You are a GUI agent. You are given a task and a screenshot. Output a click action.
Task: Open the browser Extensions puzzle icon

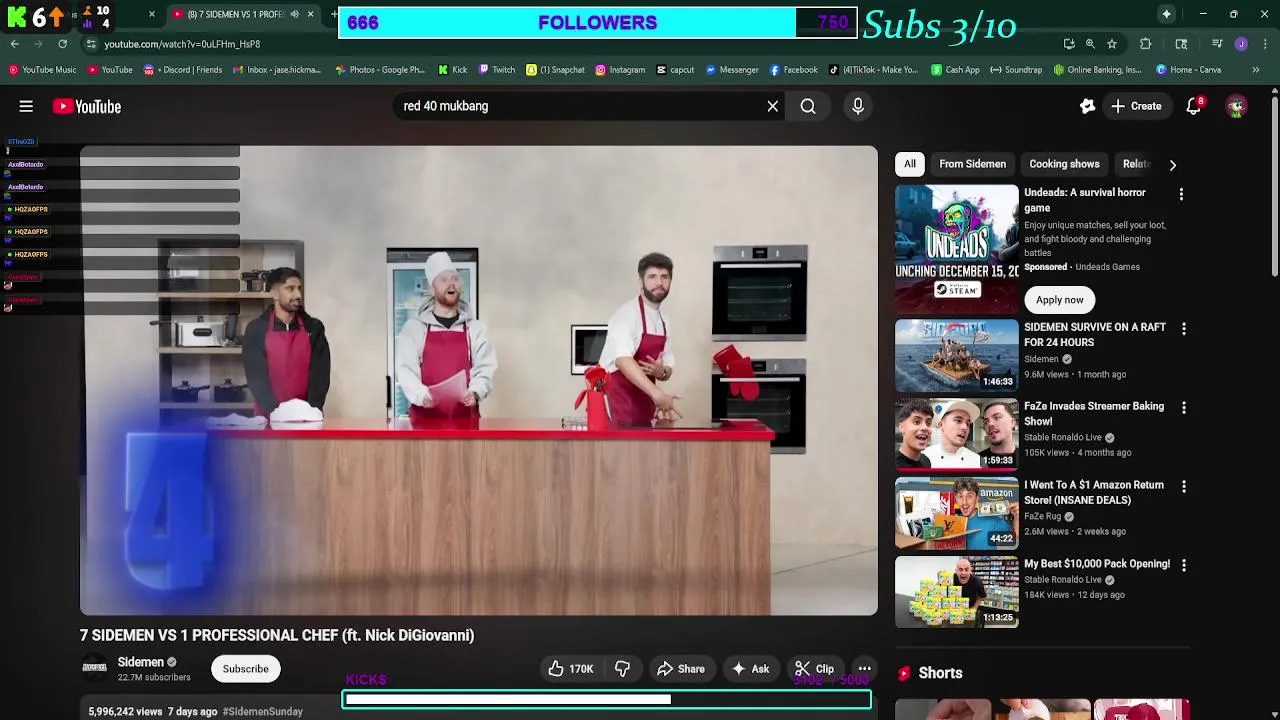tap(1146, 44)
